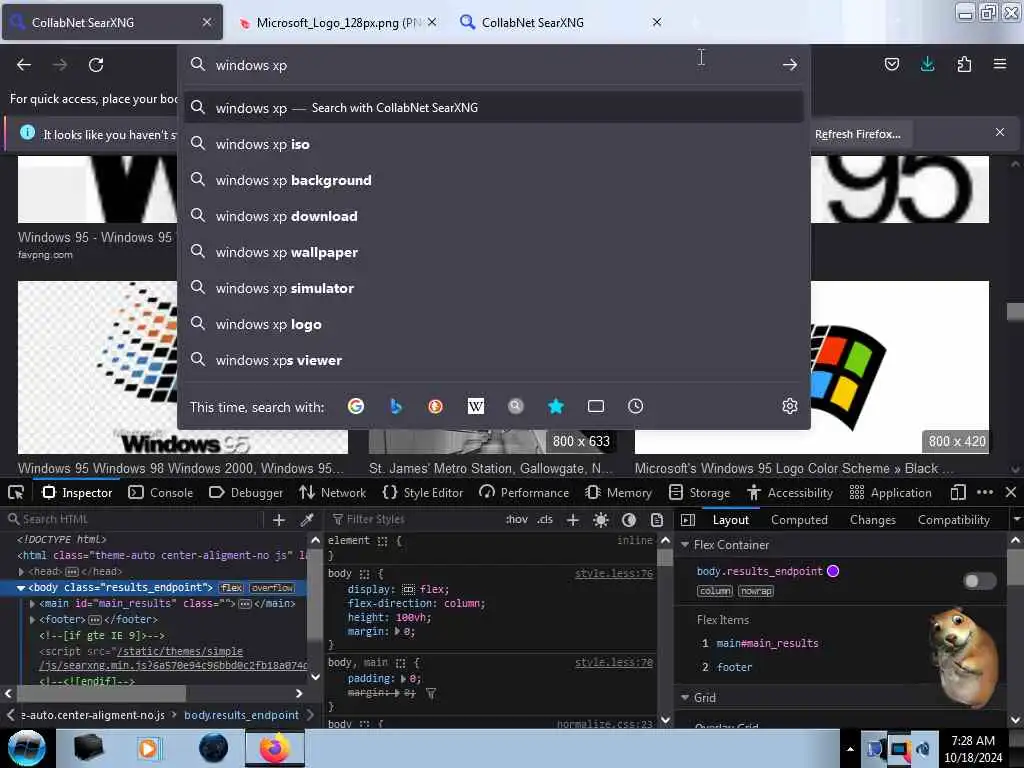
Task: Click the go arrow in the address bar
Action: 790,65
